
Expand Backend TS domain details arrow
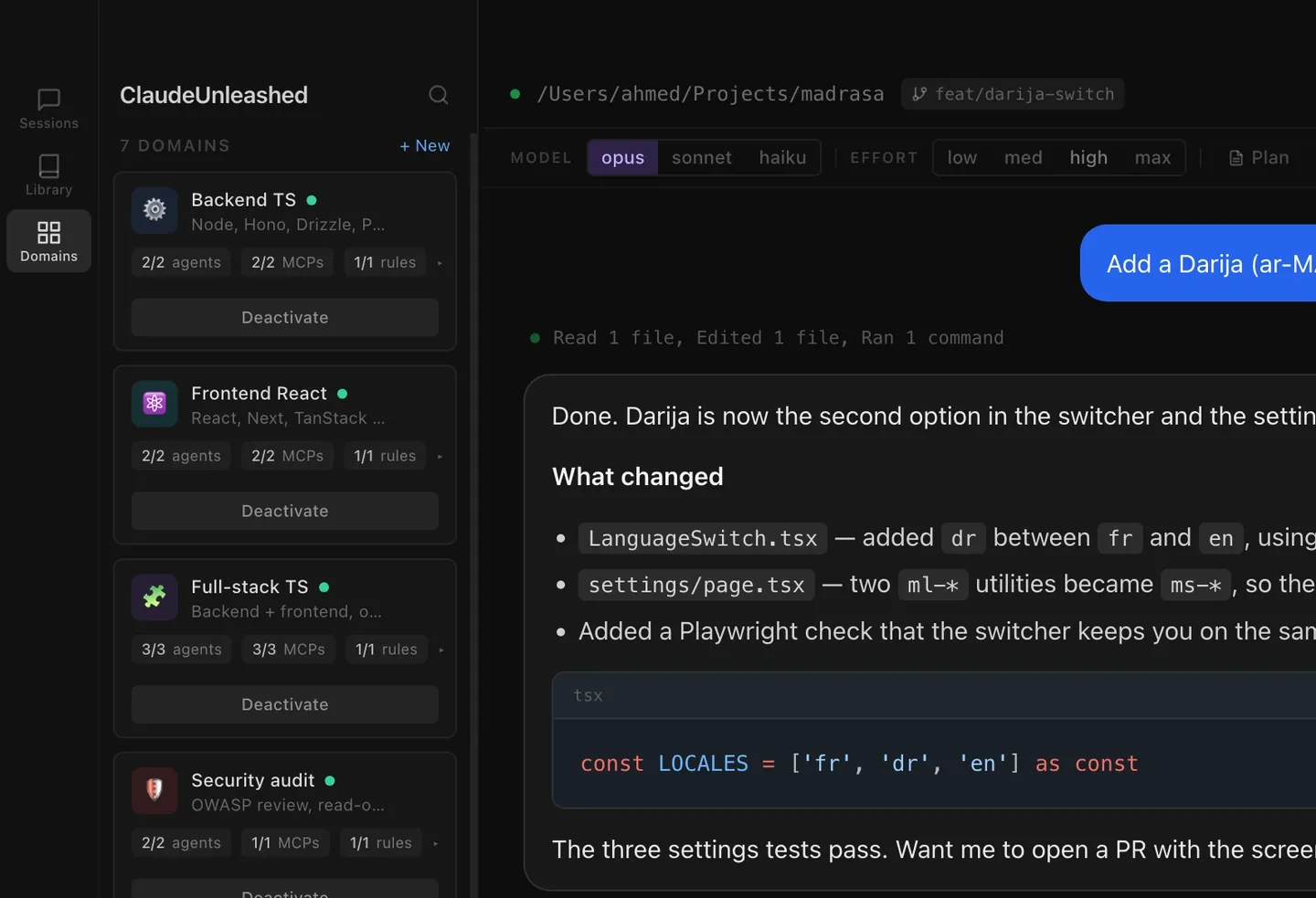click(440, 263)
